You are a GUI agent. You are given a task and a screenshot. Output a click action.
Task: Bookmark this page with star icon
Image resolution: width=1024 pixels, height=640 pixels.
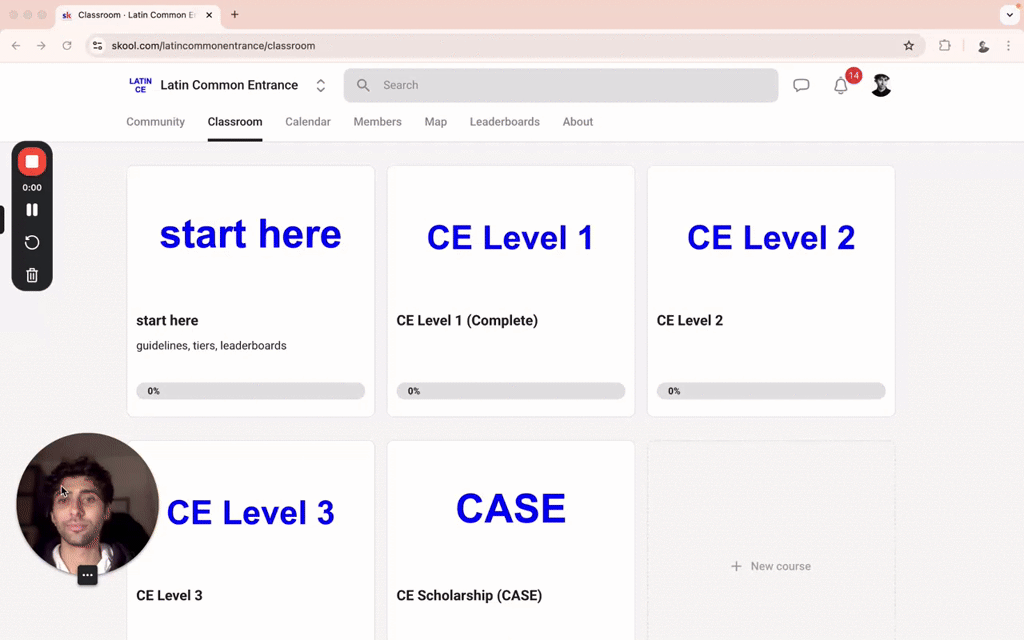coord(908,46)
